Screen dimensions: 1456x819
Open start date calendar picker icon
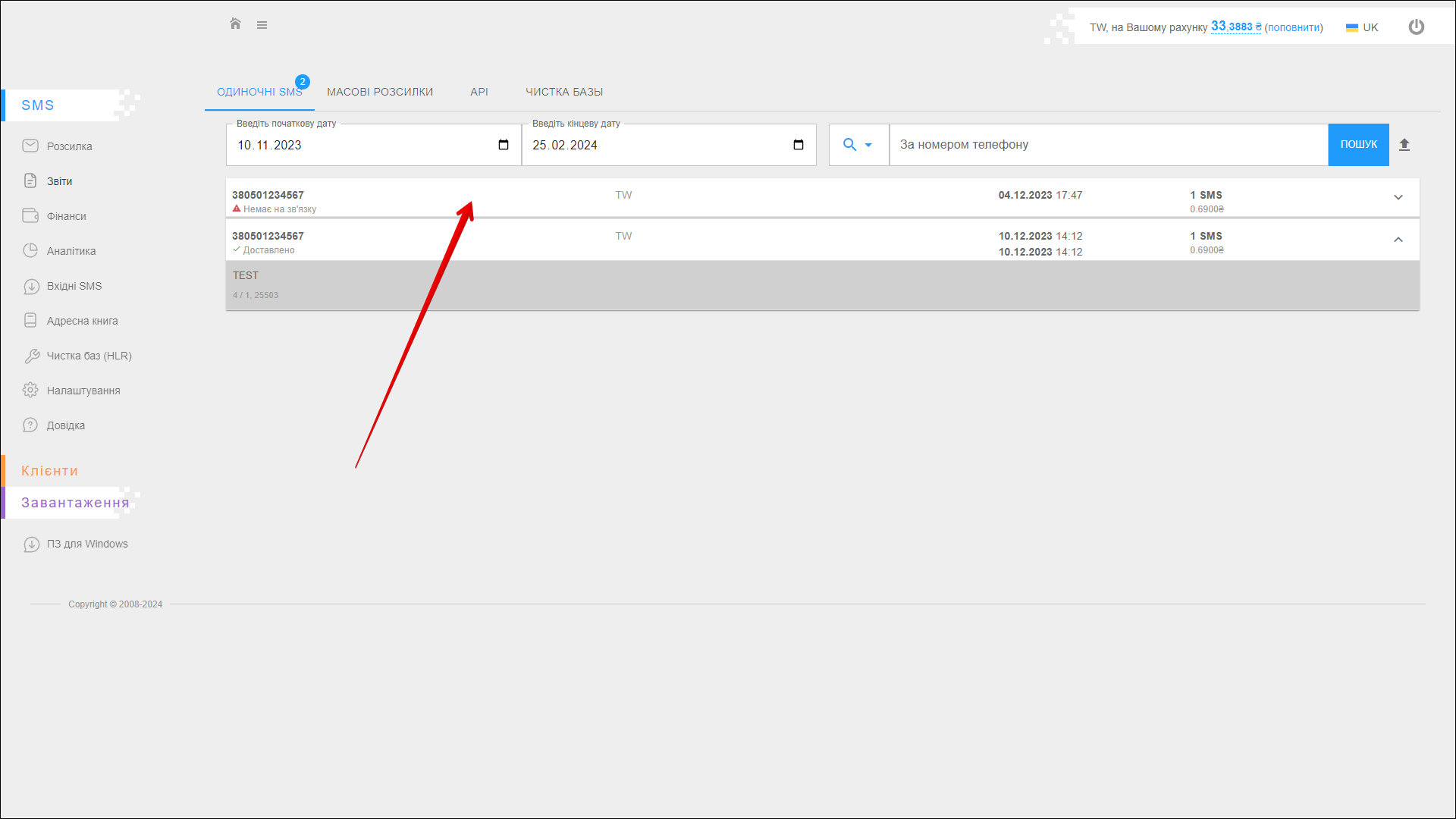coord(504,145)
